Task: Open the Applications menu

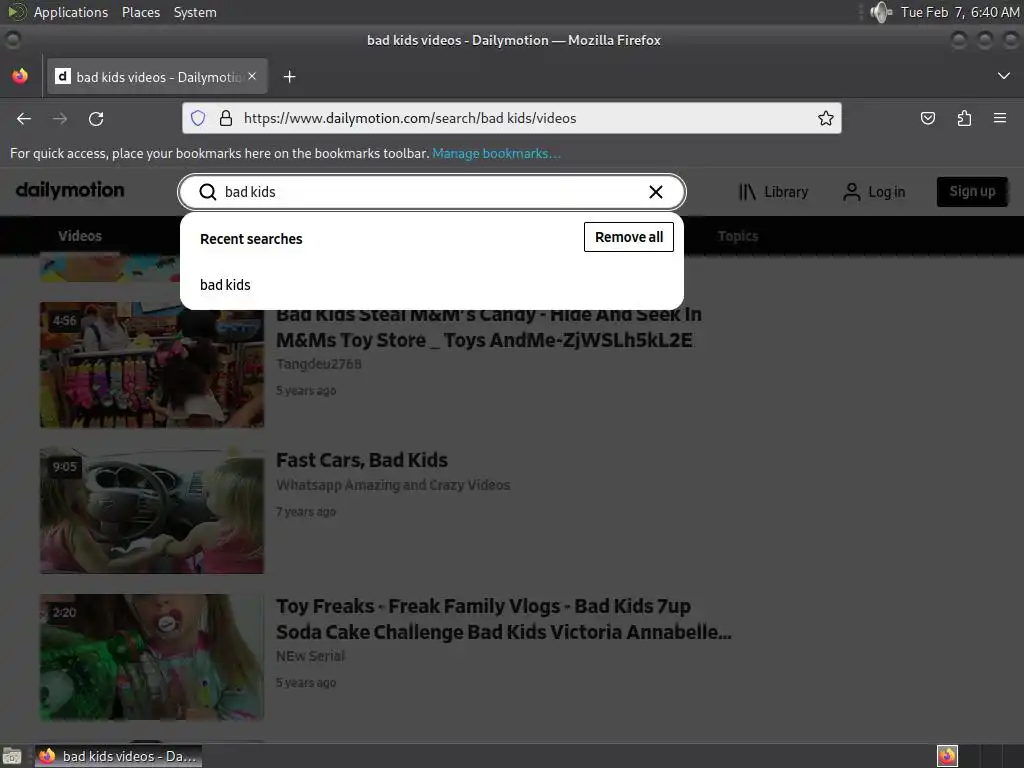Action: pyautogui.click(x=71, y=12)
